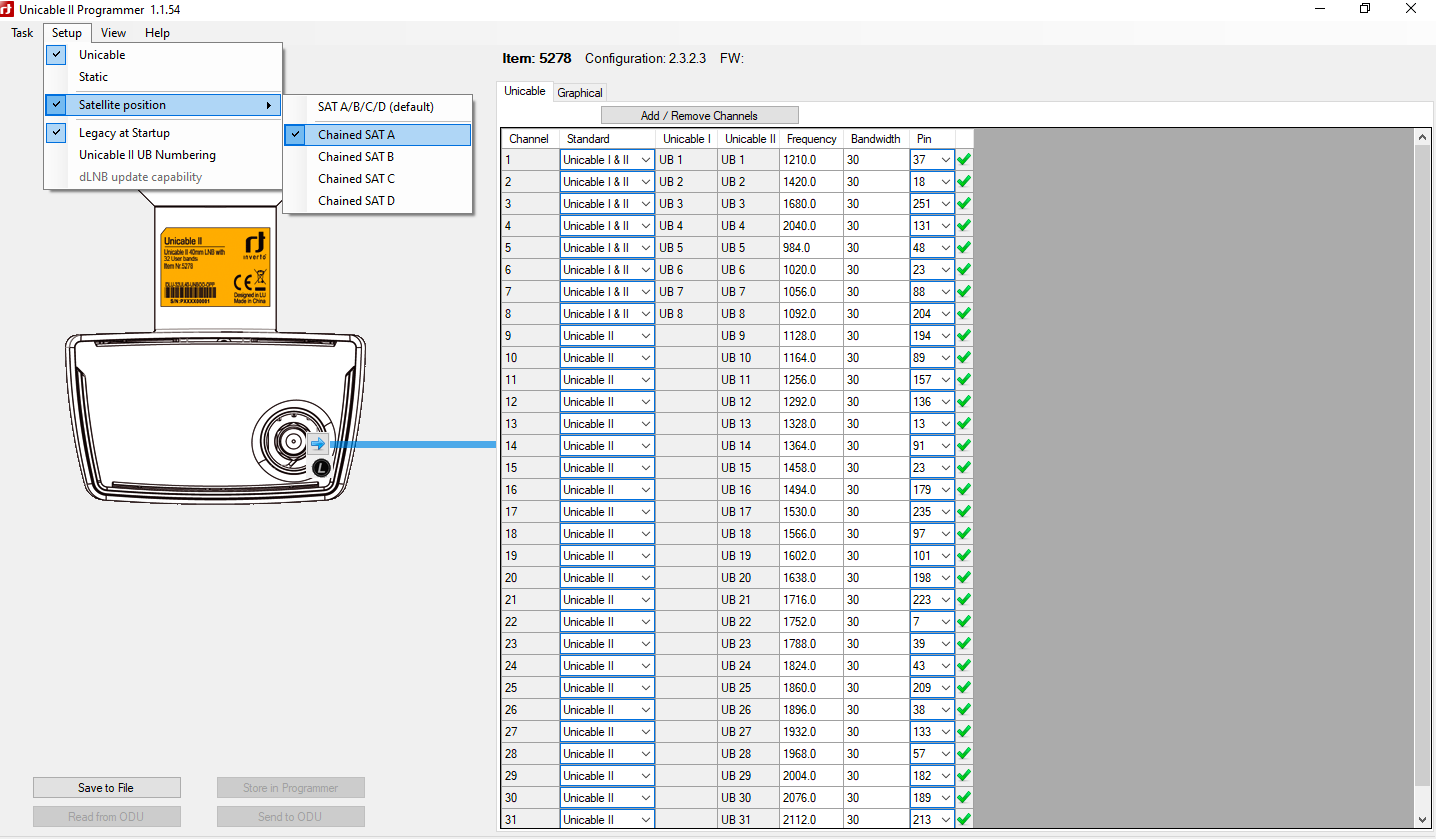Open the Pin dropdown for channel 3
The height and width of the screenshot is (839, 1436).
tap(945, 204)
